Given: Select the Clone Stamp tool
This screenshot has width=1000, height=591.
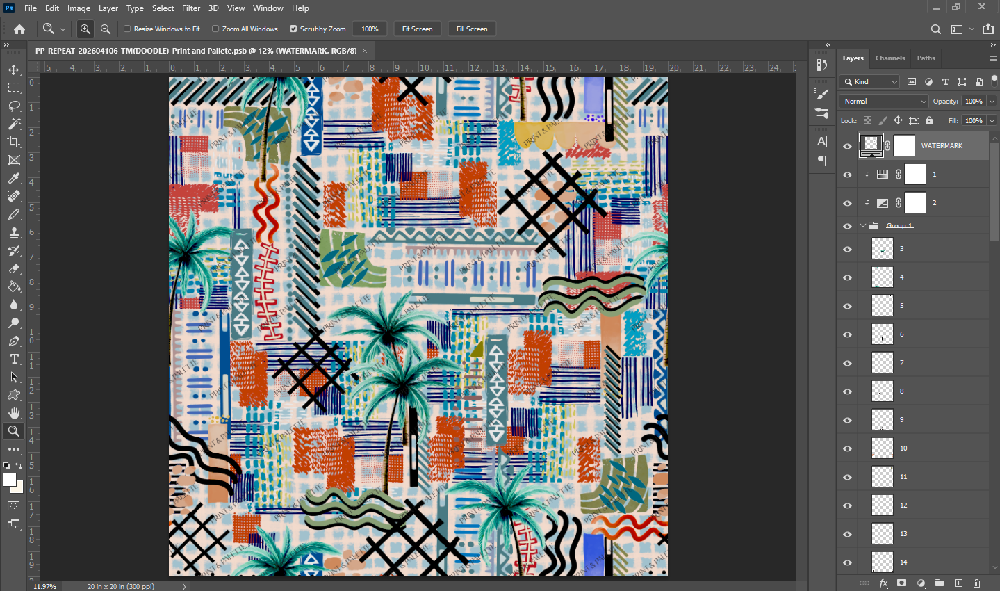Looking at the screenshot, I should pos(13,232).
